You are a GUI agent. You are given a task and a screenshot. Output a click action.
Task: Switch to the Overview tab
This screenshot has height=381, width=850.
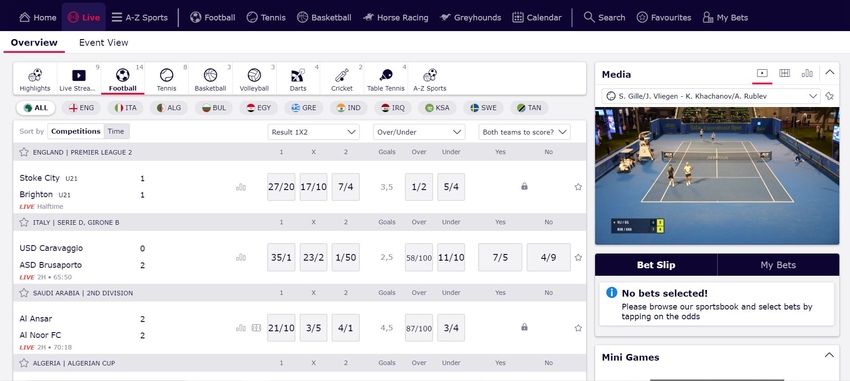pyautogui.click(x=34, y=42)
